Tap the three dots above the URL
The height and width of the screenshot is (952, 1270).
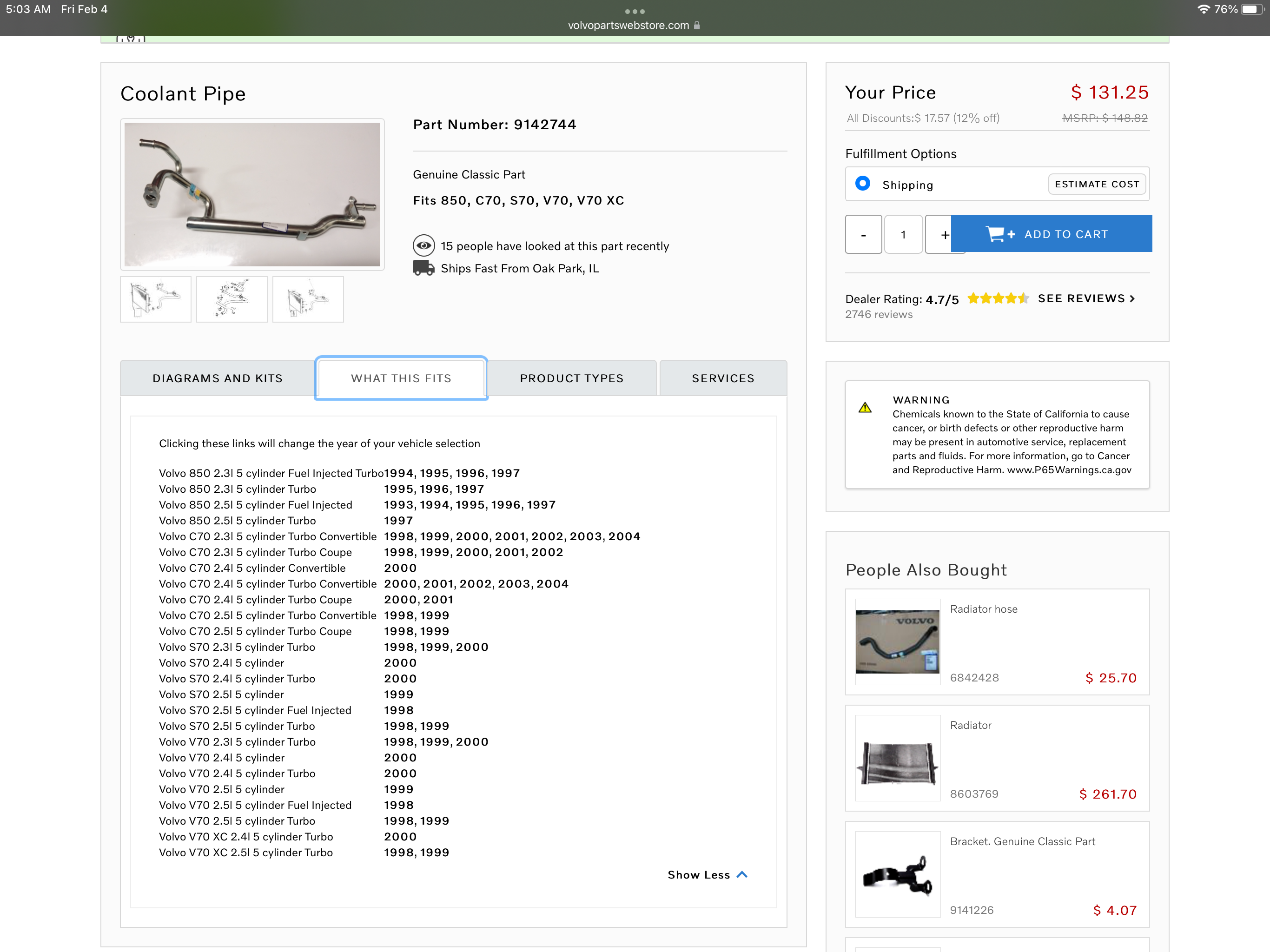coord(635,12)
